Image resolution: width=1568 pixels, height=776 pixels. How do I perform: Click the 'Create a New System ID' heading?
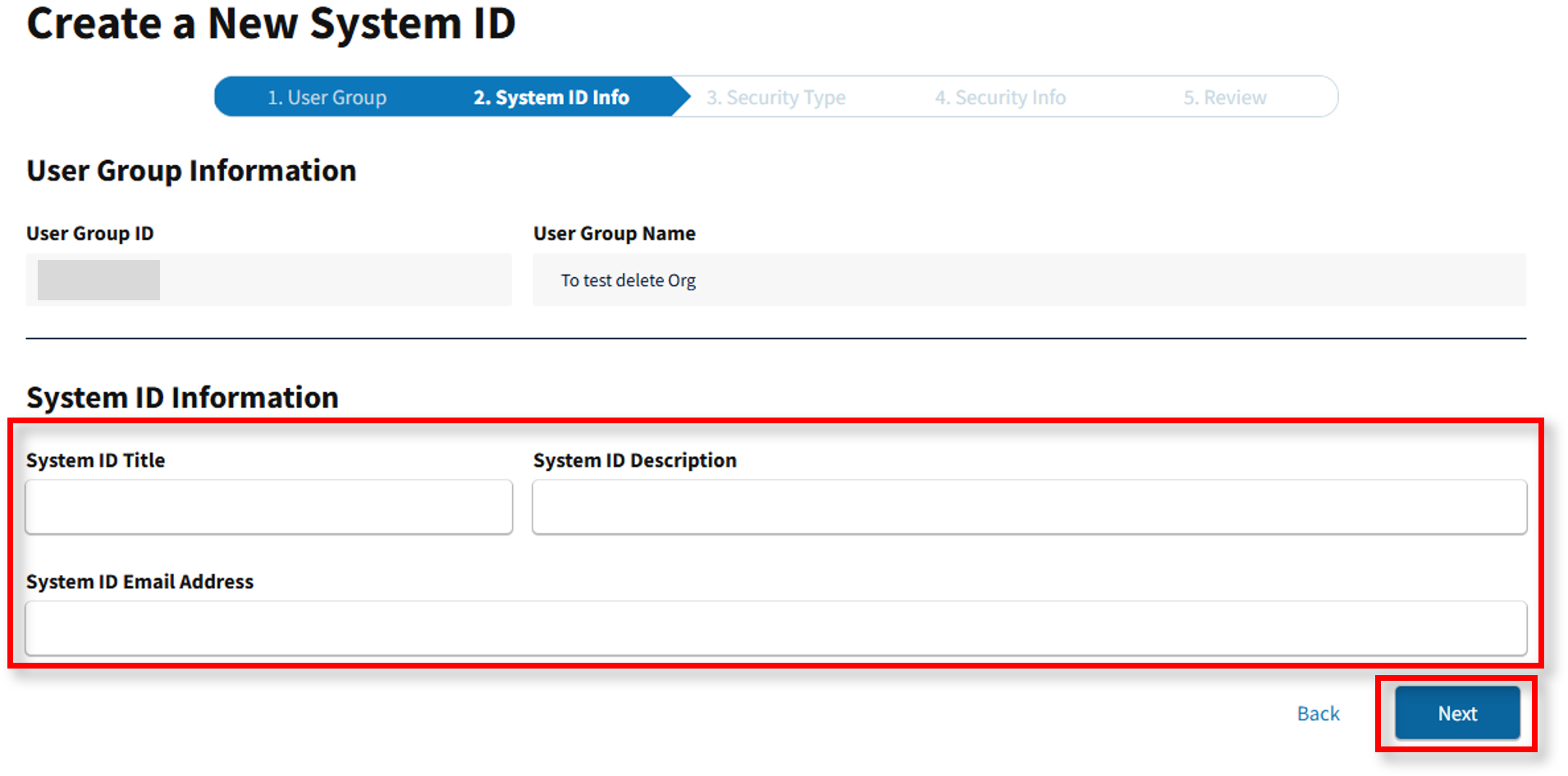pyautogui.click(x=271, y=23)
